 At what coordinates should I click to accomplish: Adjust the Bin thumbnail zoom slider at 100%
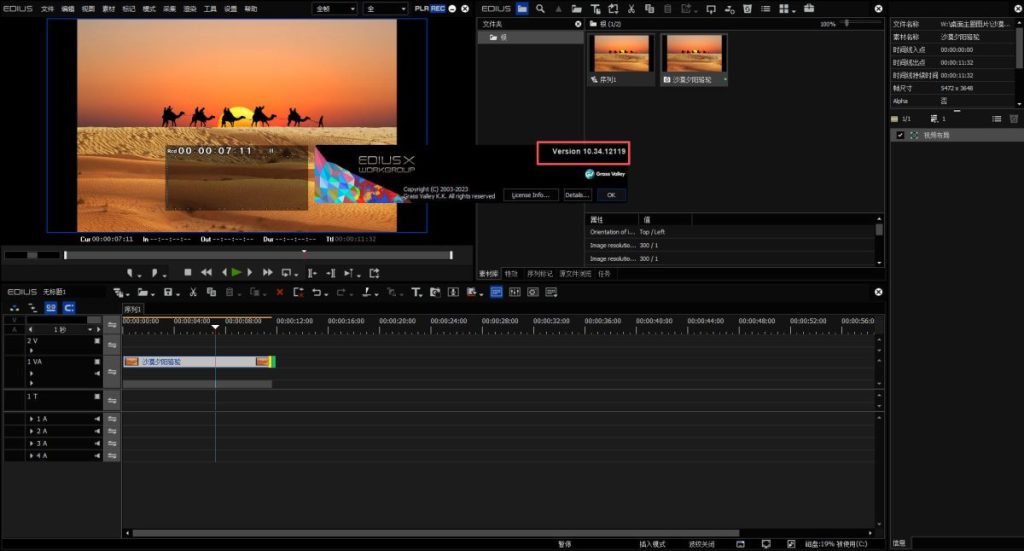click(x=847, y=24)
